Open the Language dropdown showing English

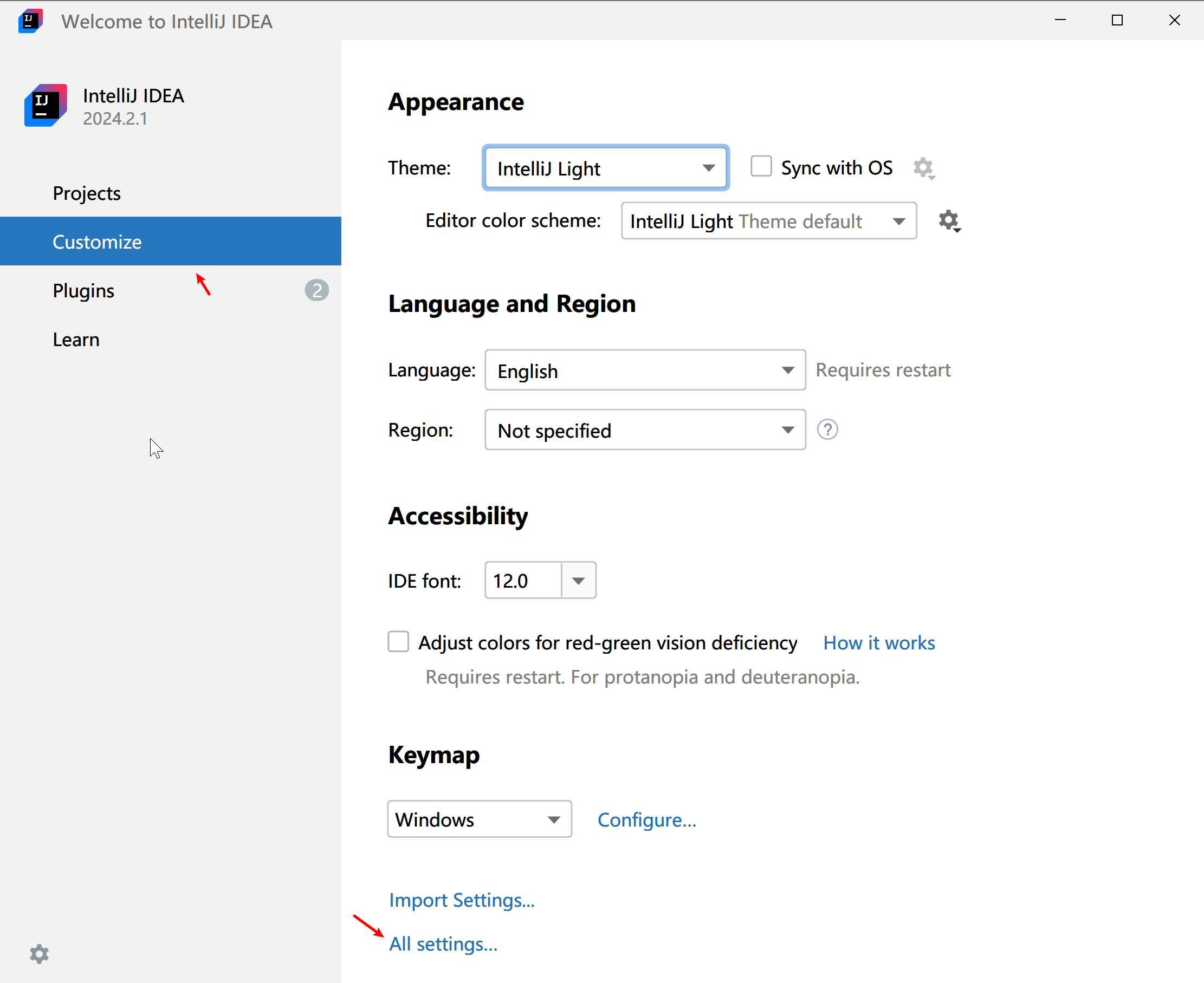[645, 370]
